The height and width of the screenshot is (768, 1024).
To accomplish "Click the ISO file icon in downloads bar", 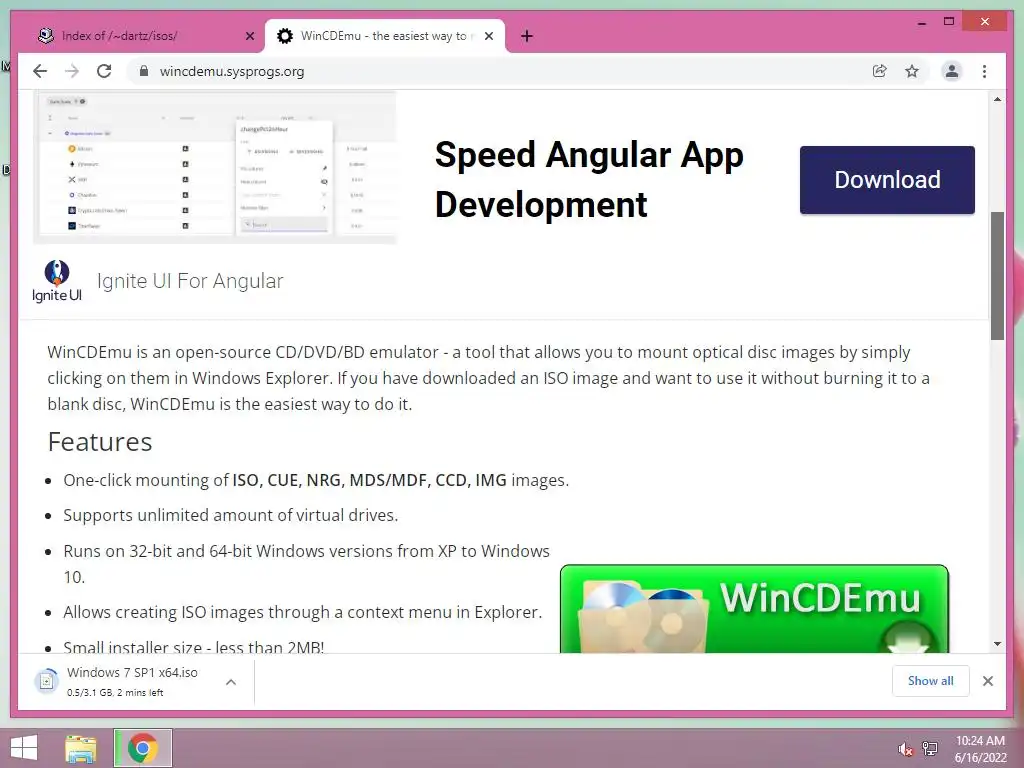I will click(46, 681).
